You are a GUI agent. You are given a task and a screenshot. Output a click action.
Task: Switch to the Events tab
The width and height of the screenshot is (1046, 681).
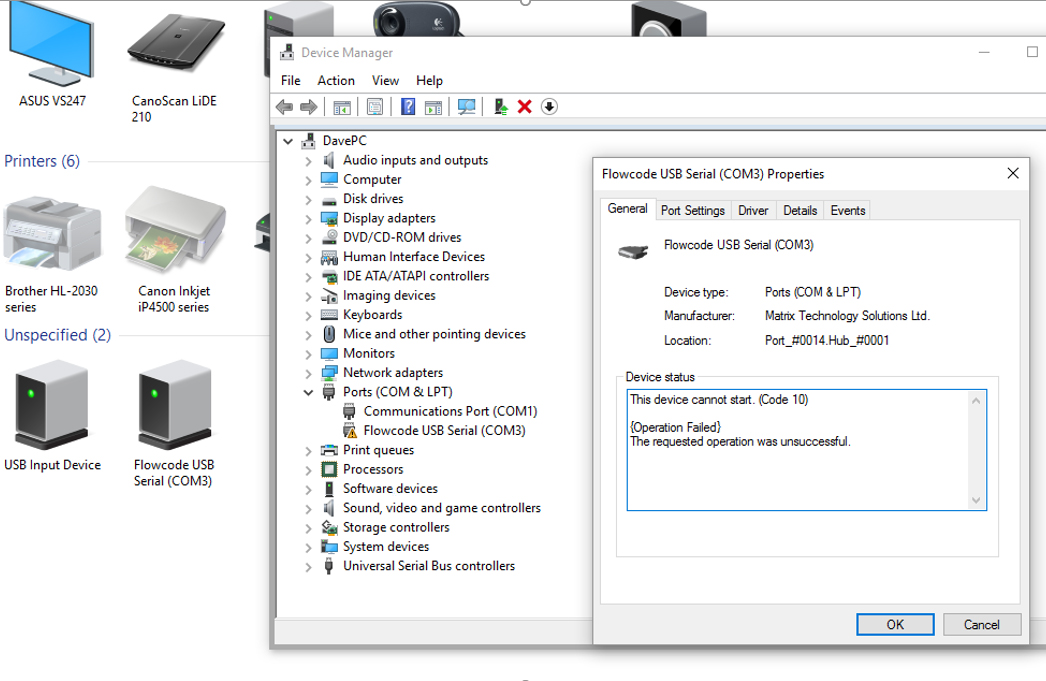848,211
